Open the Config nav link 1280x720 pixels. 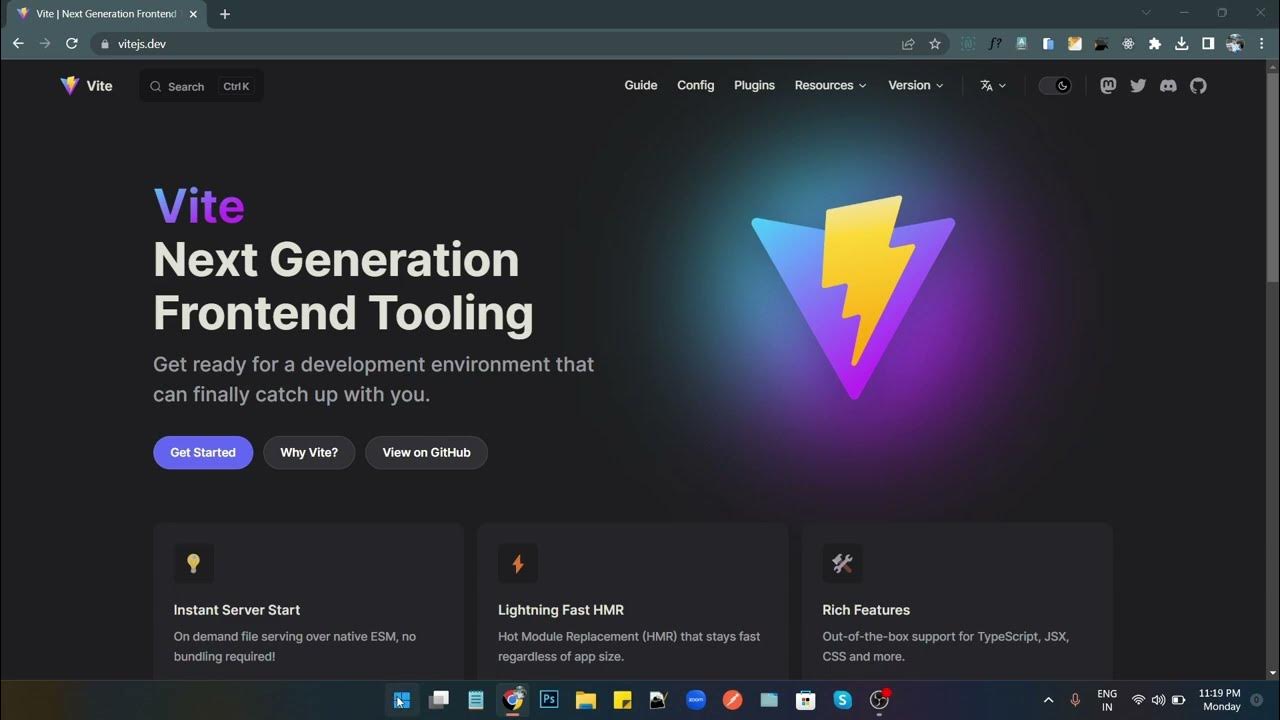(x=695, y=86)
